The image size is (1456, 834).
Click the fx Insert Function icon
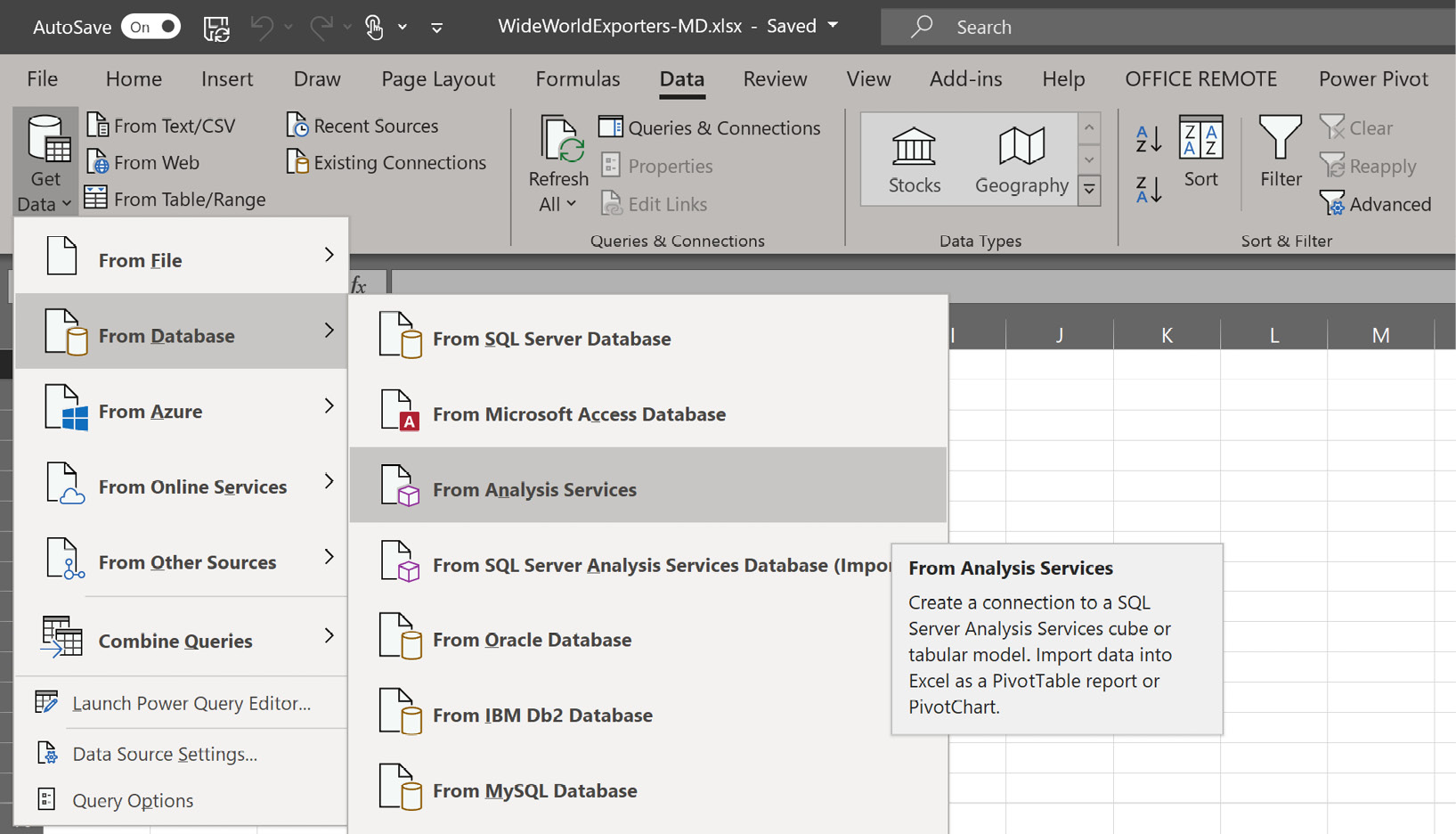pyautogui.click(x=359, y=284)
